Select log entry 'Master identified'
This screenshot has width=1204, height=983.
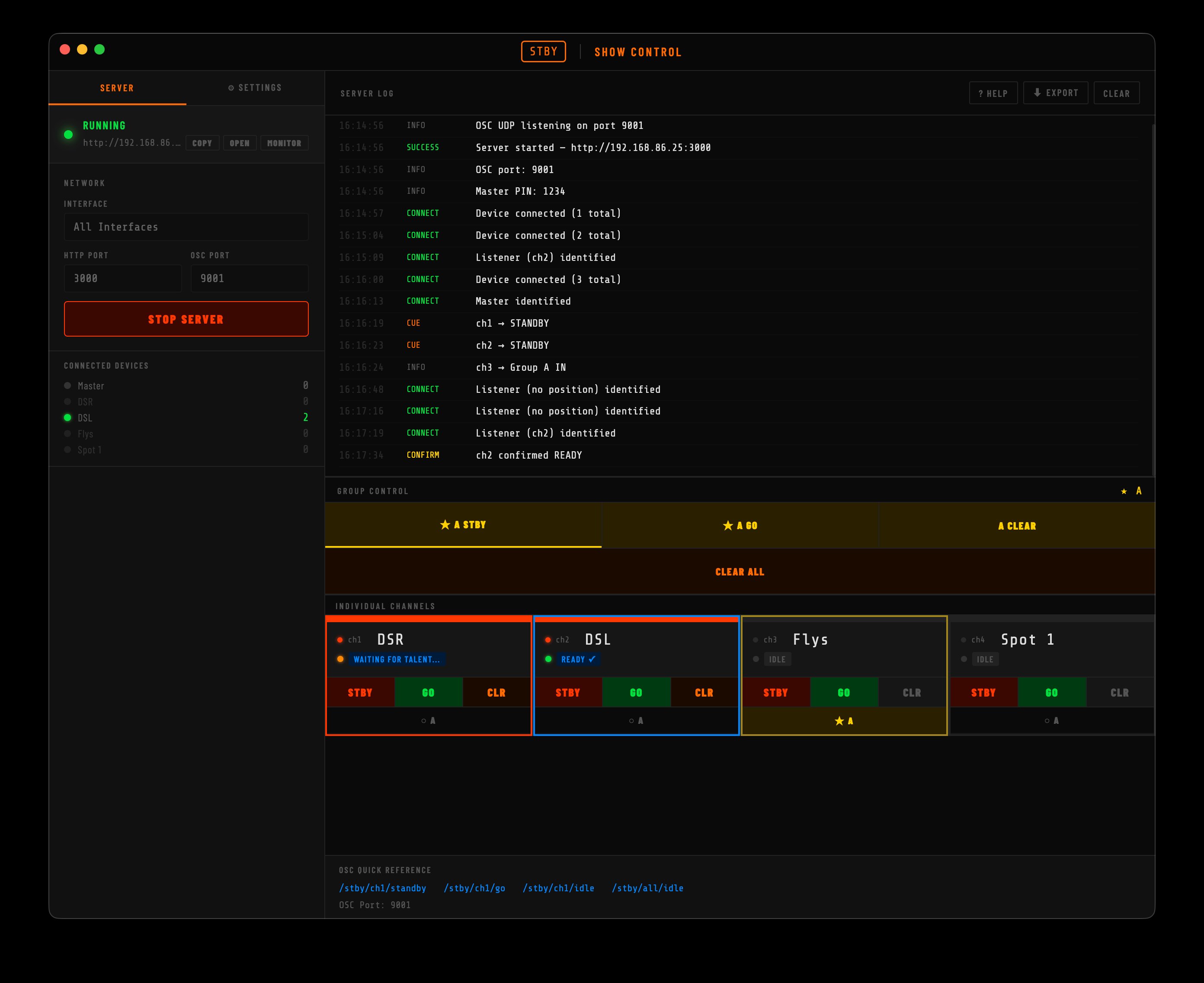[x=739, y=301]
